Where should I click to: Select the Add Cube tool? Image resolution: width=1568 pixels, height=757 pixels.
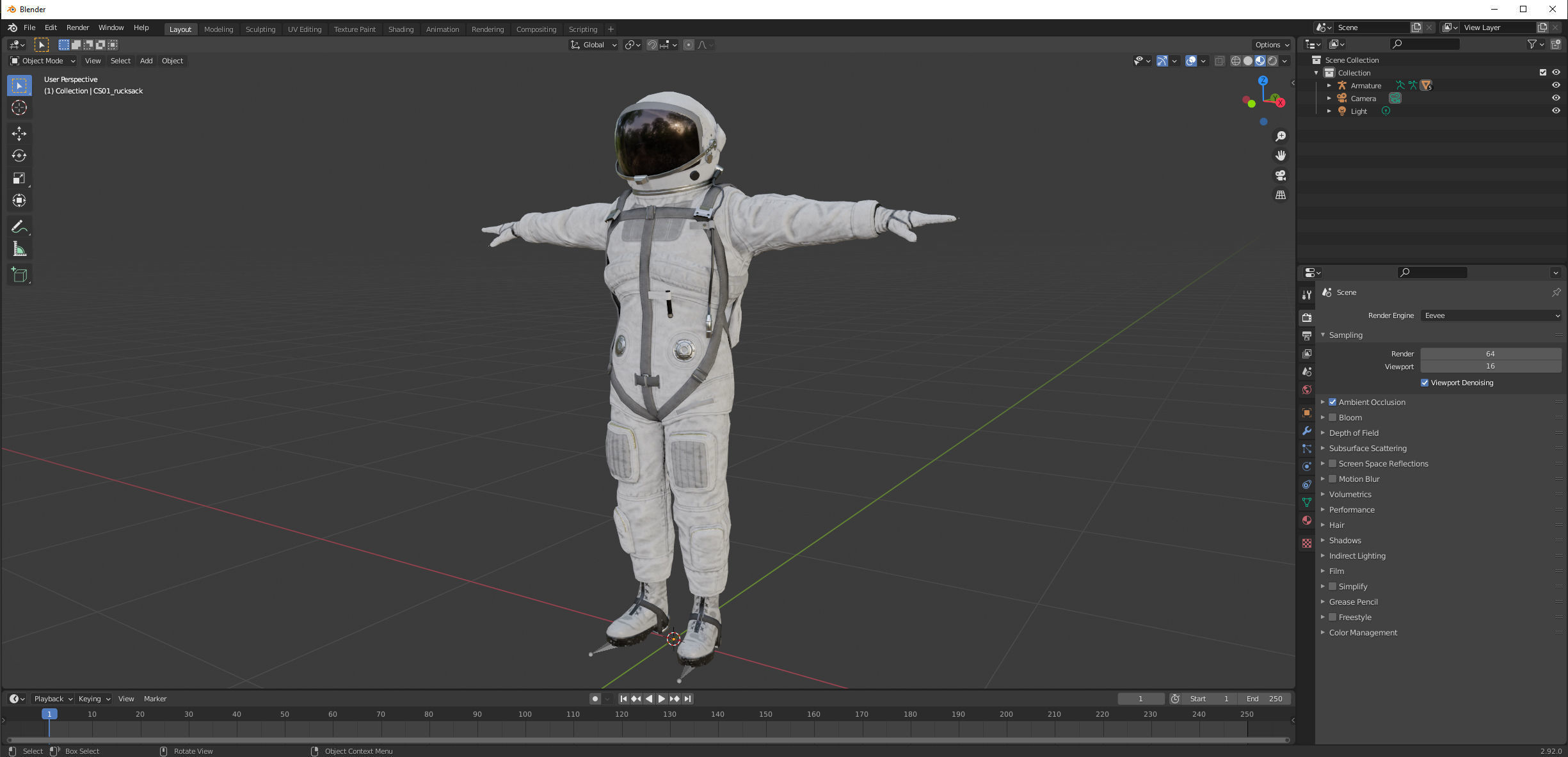[19, 275]
